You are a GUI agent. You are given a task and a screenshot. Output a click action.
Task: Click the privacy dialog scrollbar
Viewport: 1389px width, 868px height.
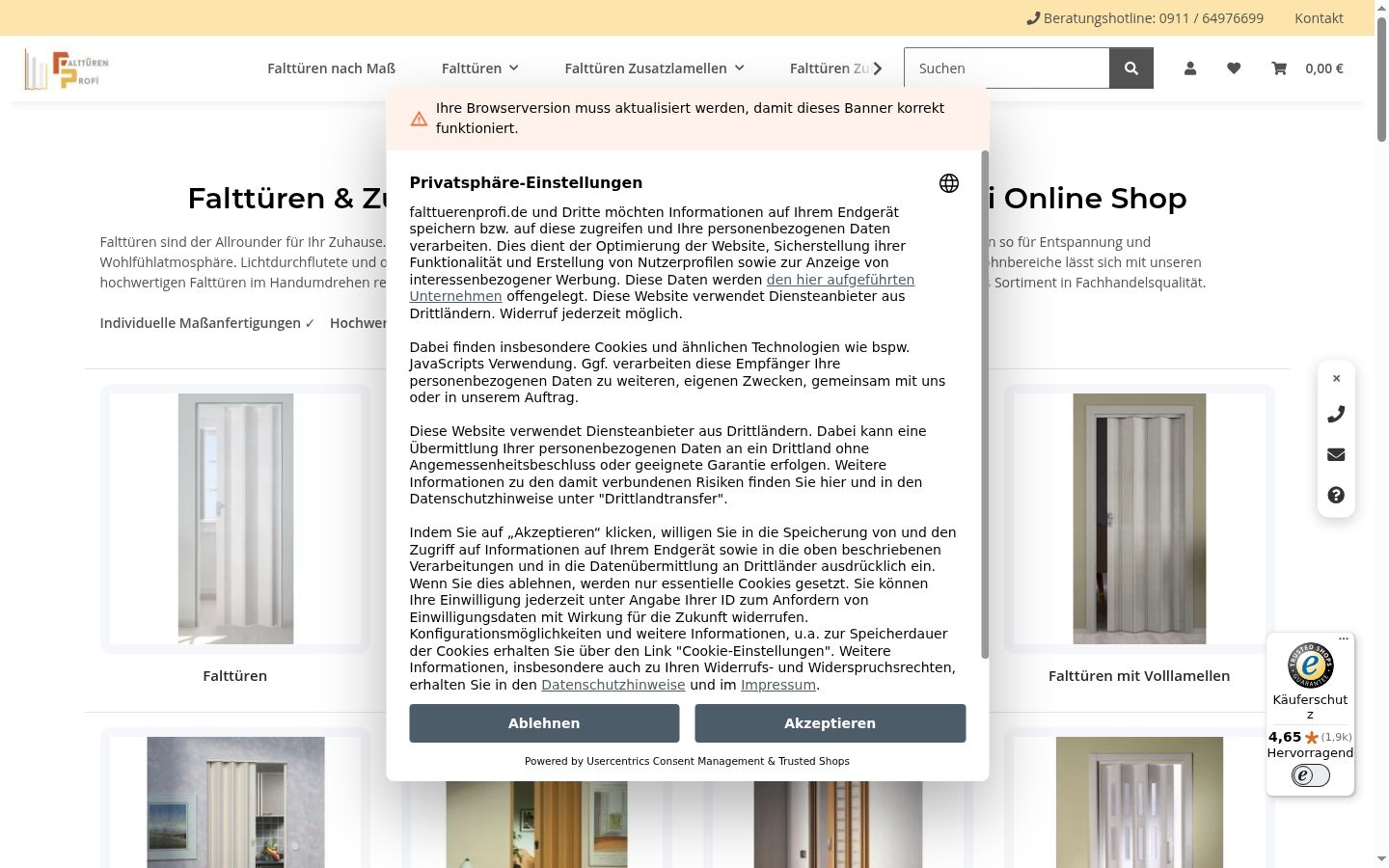[x=985, y=405]
